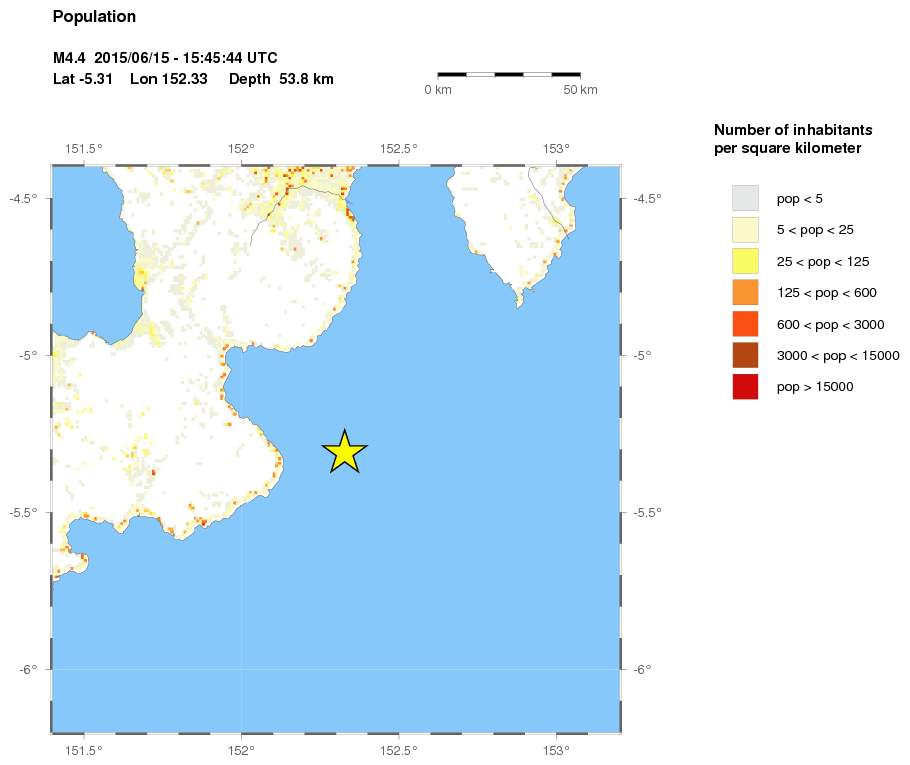Select the gray 'pop < 5' legend swatch

pyautogui.click(x=745, y=198)
